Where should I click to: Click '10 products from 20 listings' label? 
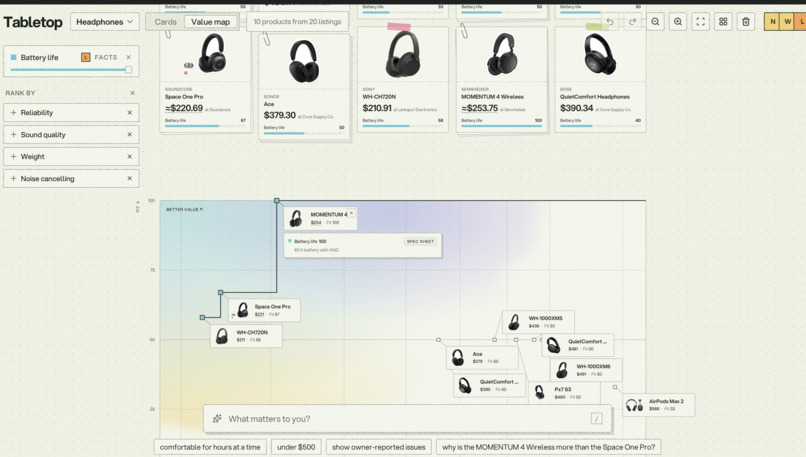297,22
